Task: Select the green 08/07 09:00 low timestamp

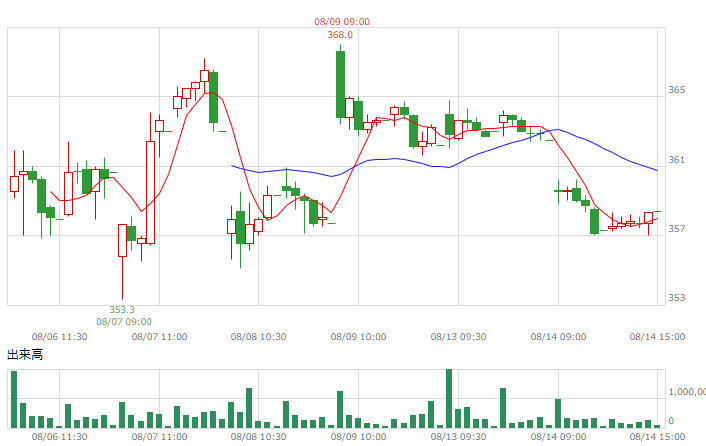Action: click(x=124, y=322)
